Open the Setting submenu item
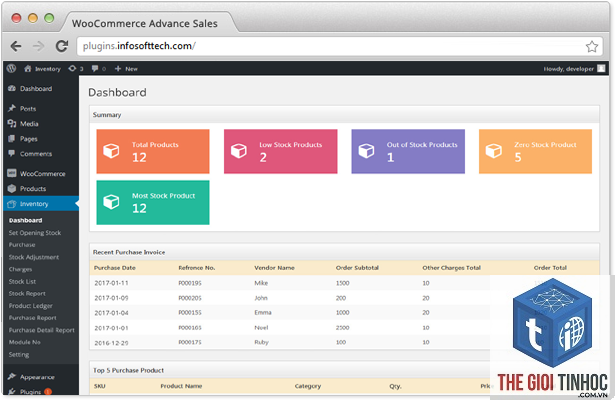 point(19,355)
